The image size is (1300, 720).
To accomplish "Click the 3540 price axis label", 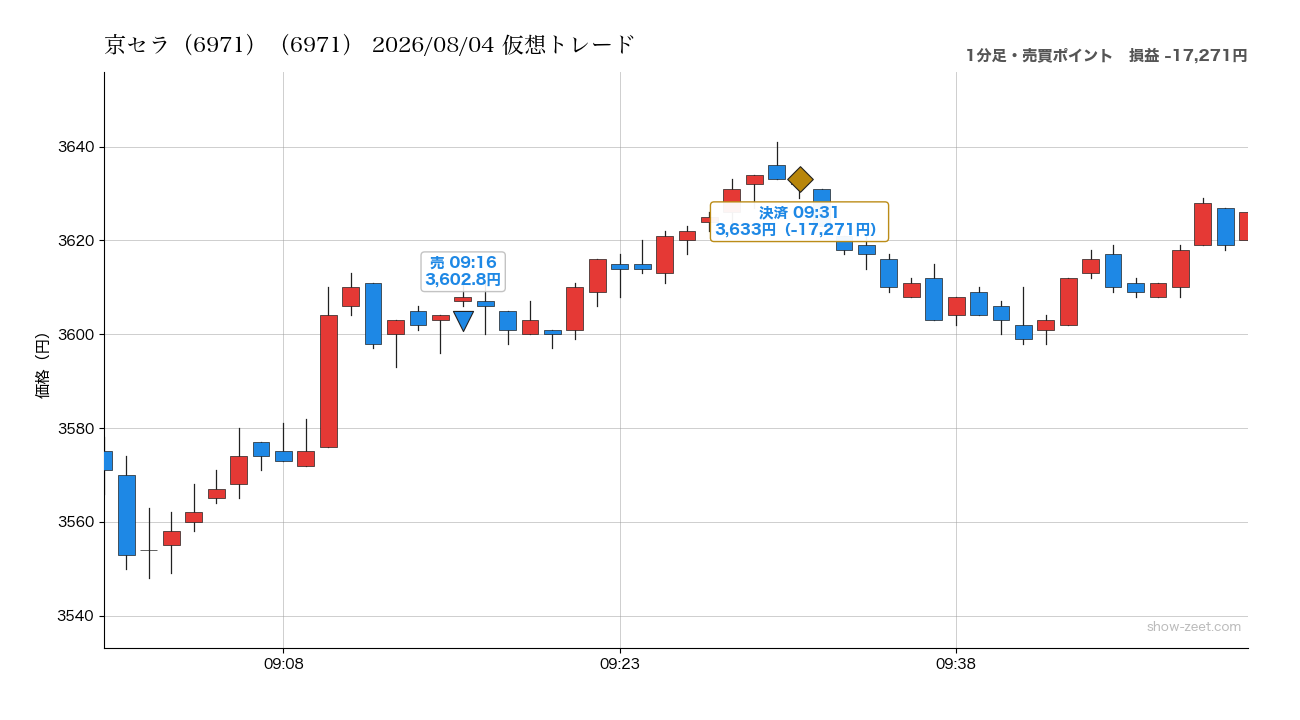I will (77, 616).
